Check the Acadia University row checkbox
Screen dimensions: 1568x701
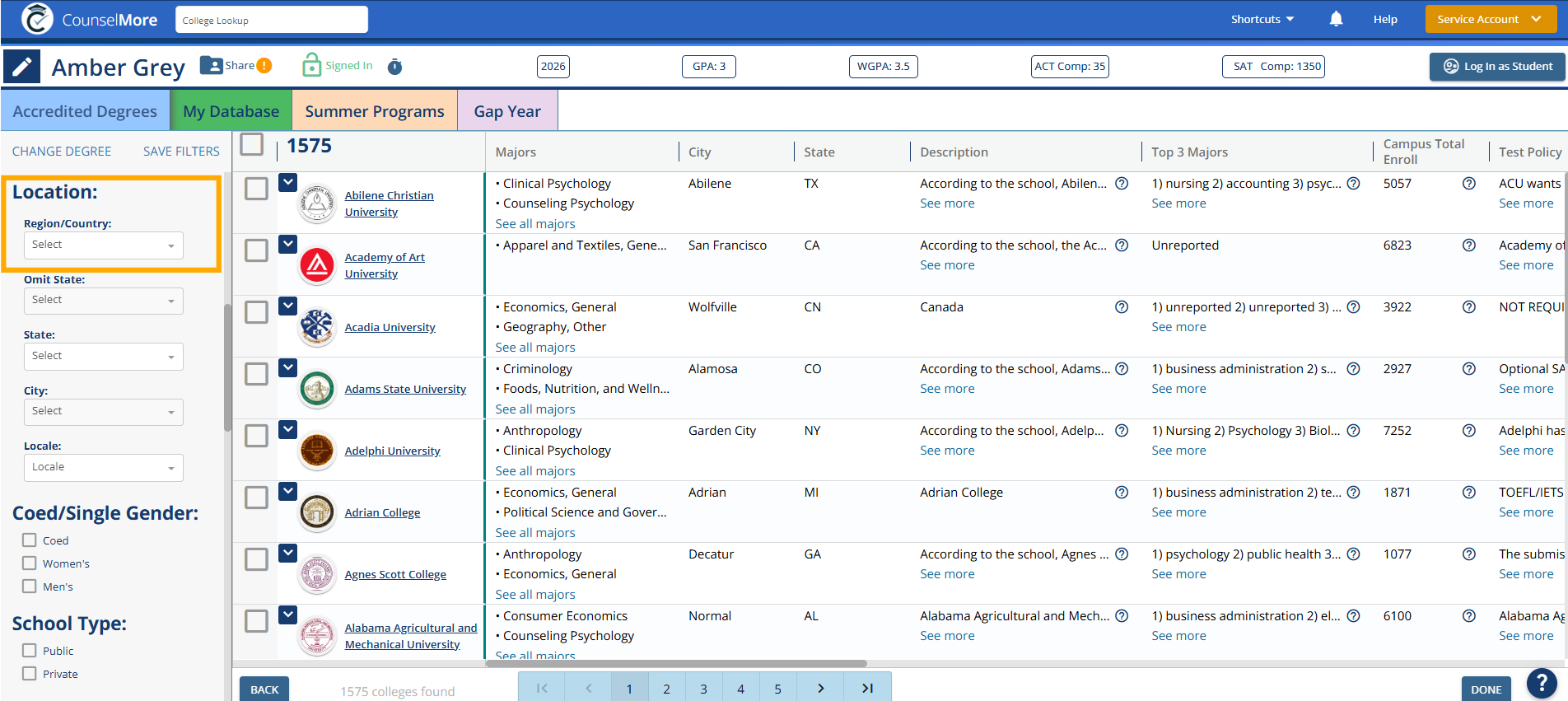click(x=257, y=312)
